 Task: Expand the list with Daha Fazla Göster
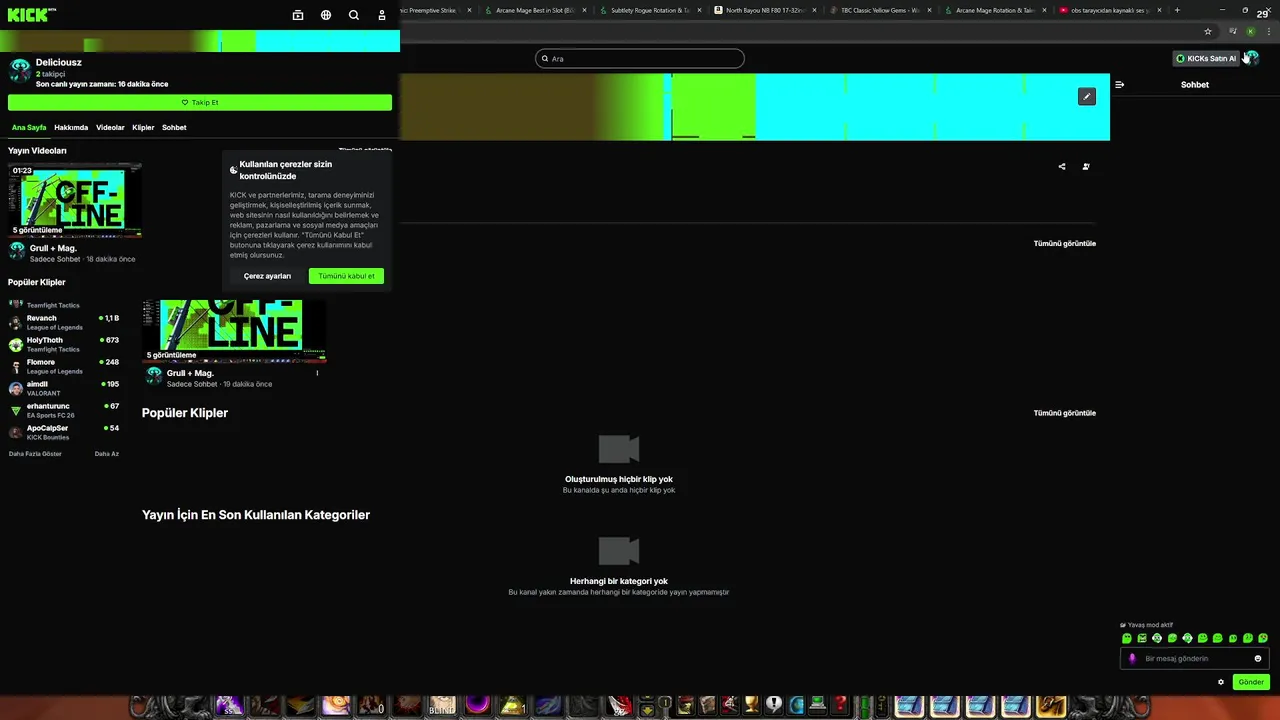[35, 453]
